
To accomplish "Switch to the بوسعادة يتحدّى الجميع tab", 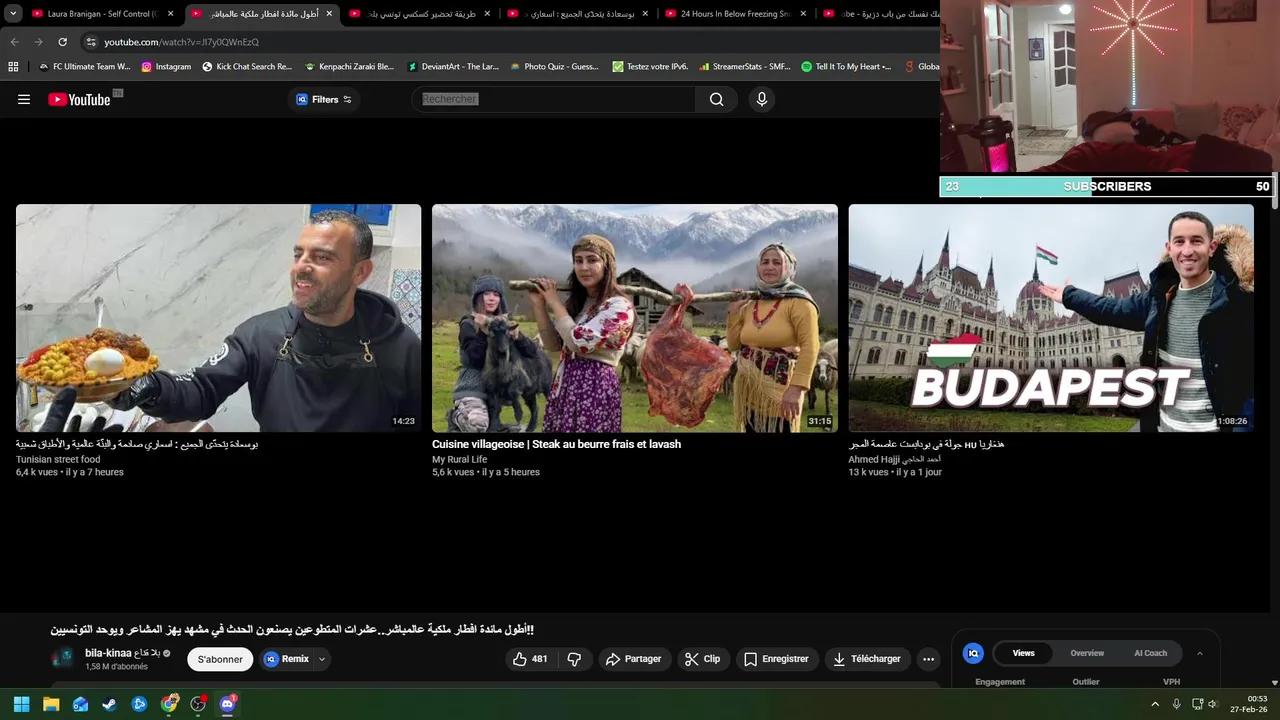I will (578, 14).
